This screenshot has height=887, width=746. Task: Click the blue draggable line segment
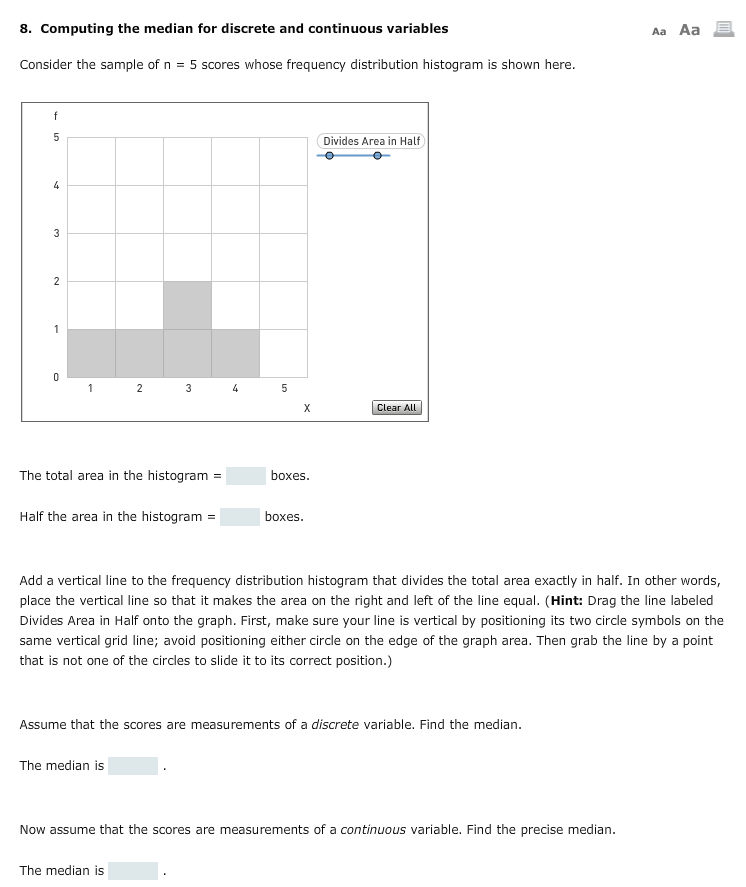point(353,155)
